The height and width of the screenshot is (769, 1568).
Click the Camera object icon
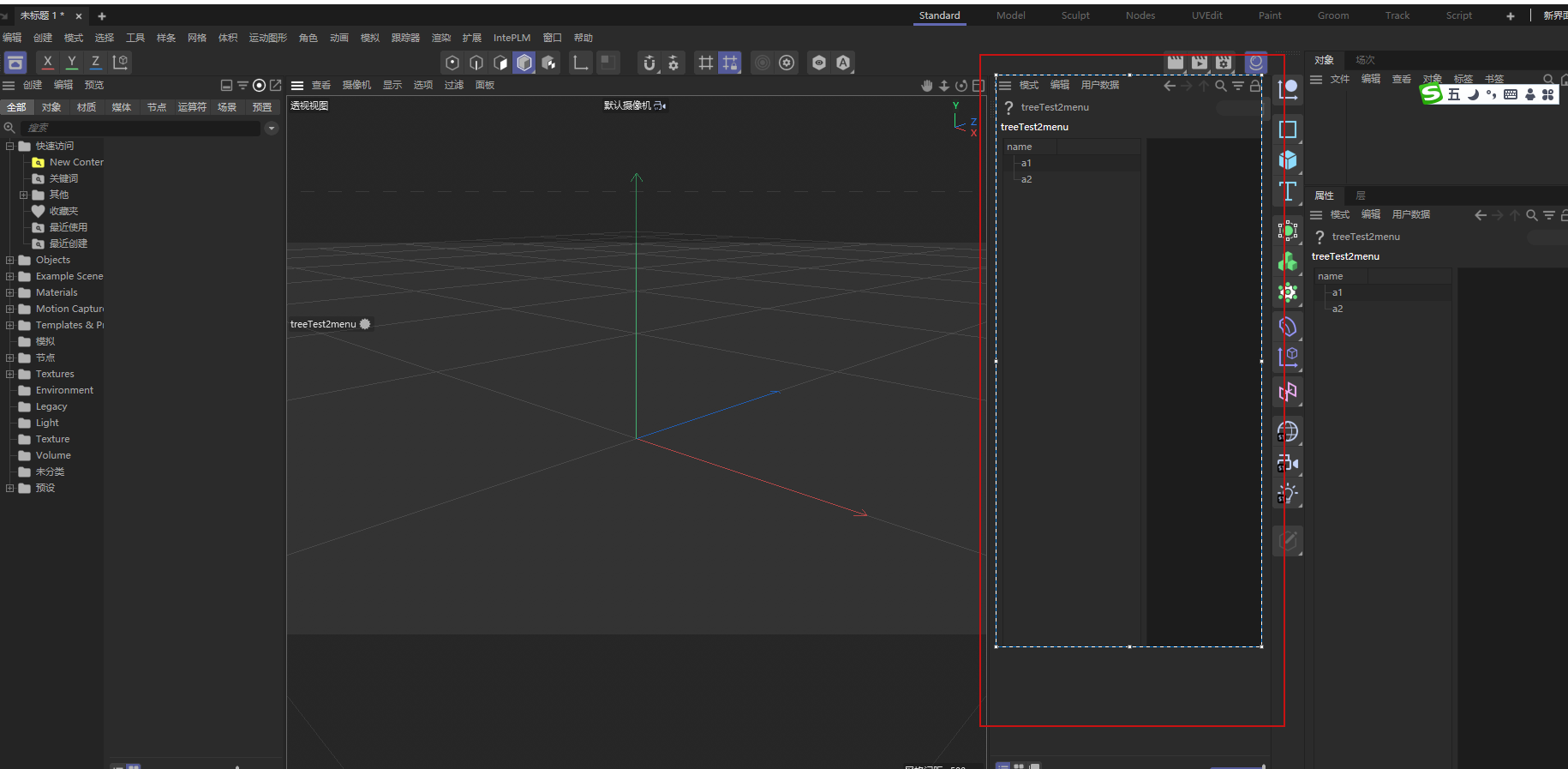(x=1287, y=464)
